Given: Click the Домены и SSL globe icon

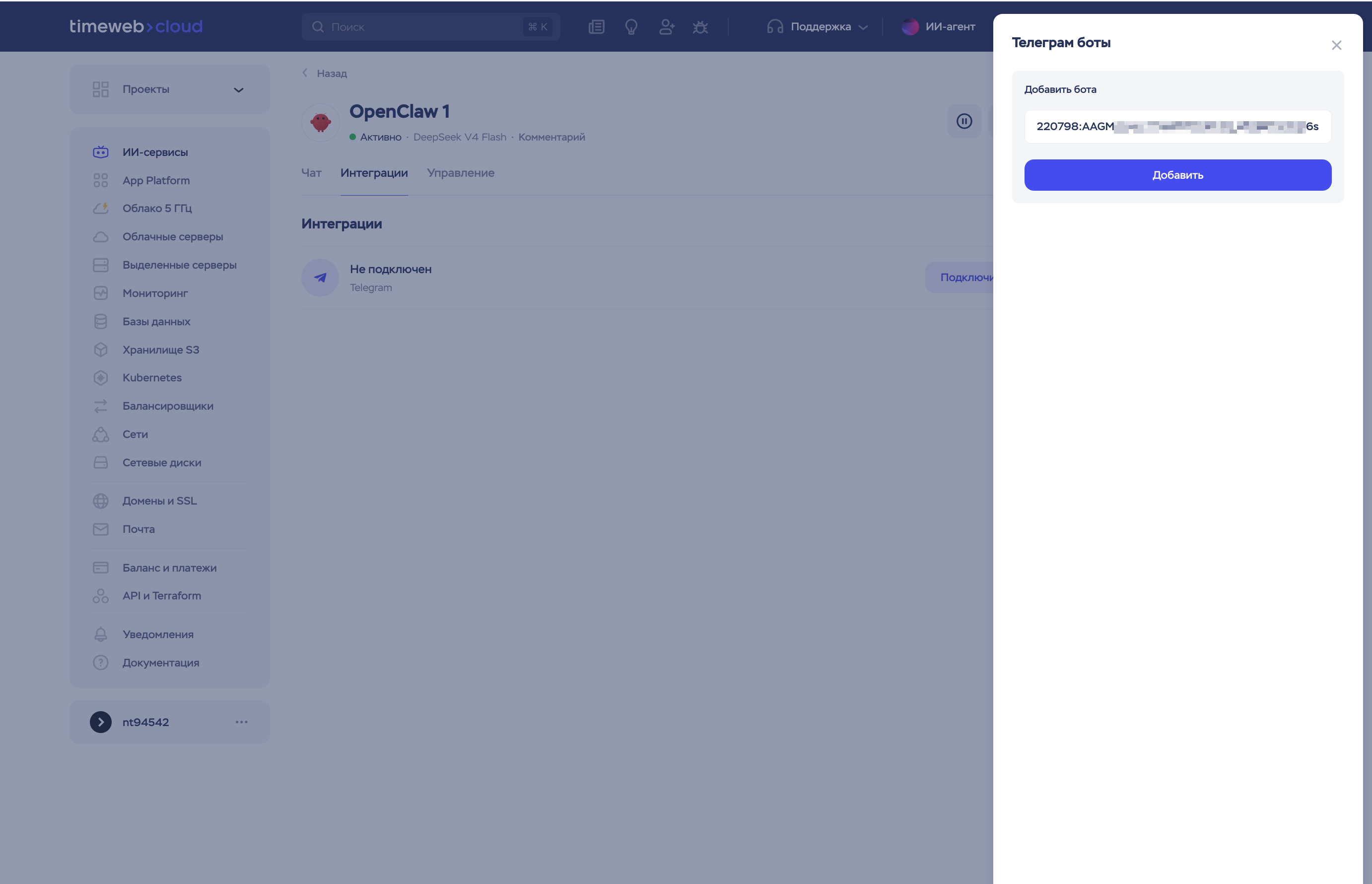Looking at the screenshot, I should coord(101,501).
